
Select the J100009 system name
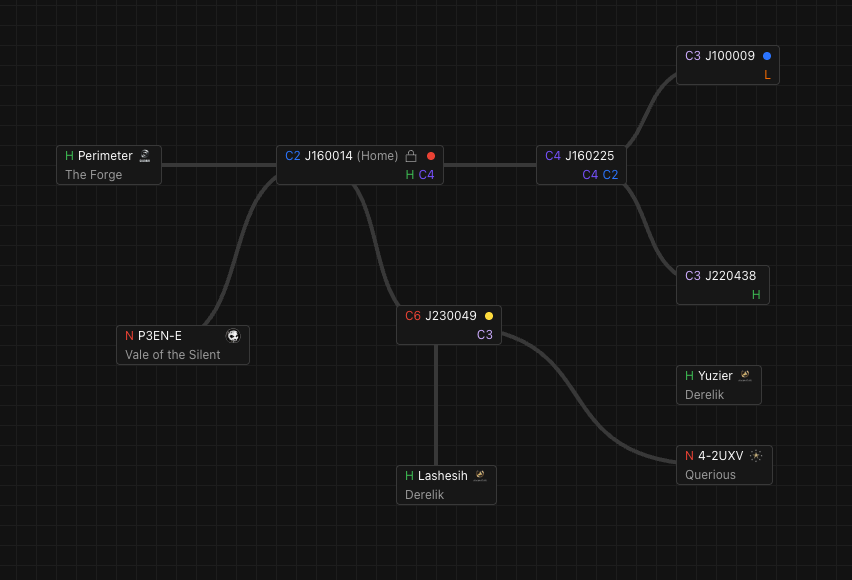point(730,56)
